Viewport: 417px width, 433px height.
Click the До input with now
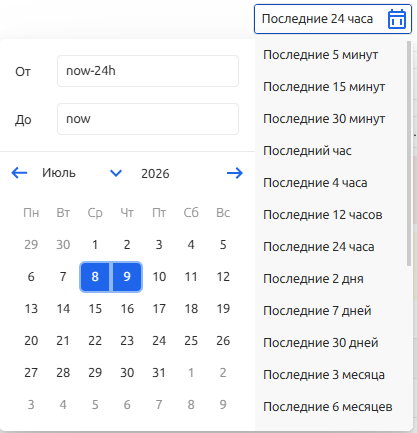click(148, 119)
